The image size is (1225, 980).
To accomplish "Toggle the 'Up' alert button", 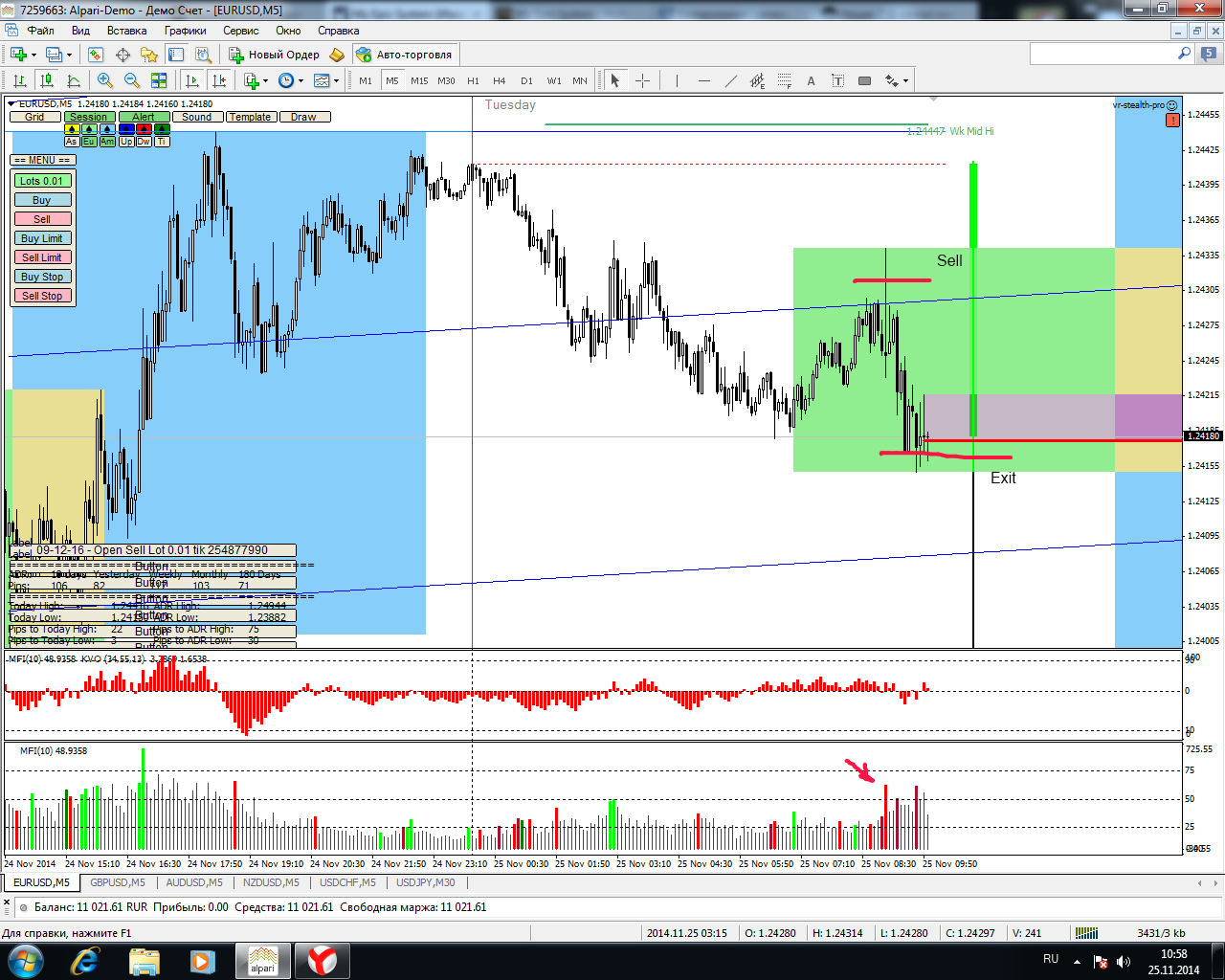I will coord(126,142).
